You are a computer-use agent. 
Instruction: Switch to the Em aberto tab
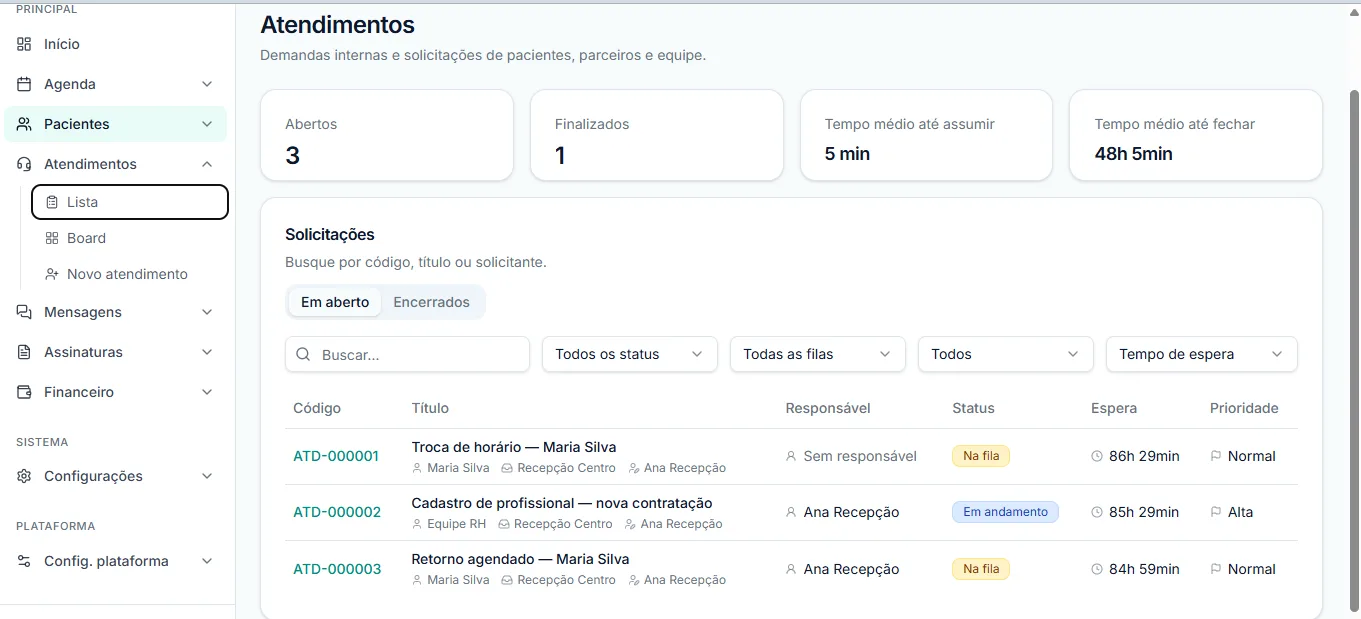[335, 302]
